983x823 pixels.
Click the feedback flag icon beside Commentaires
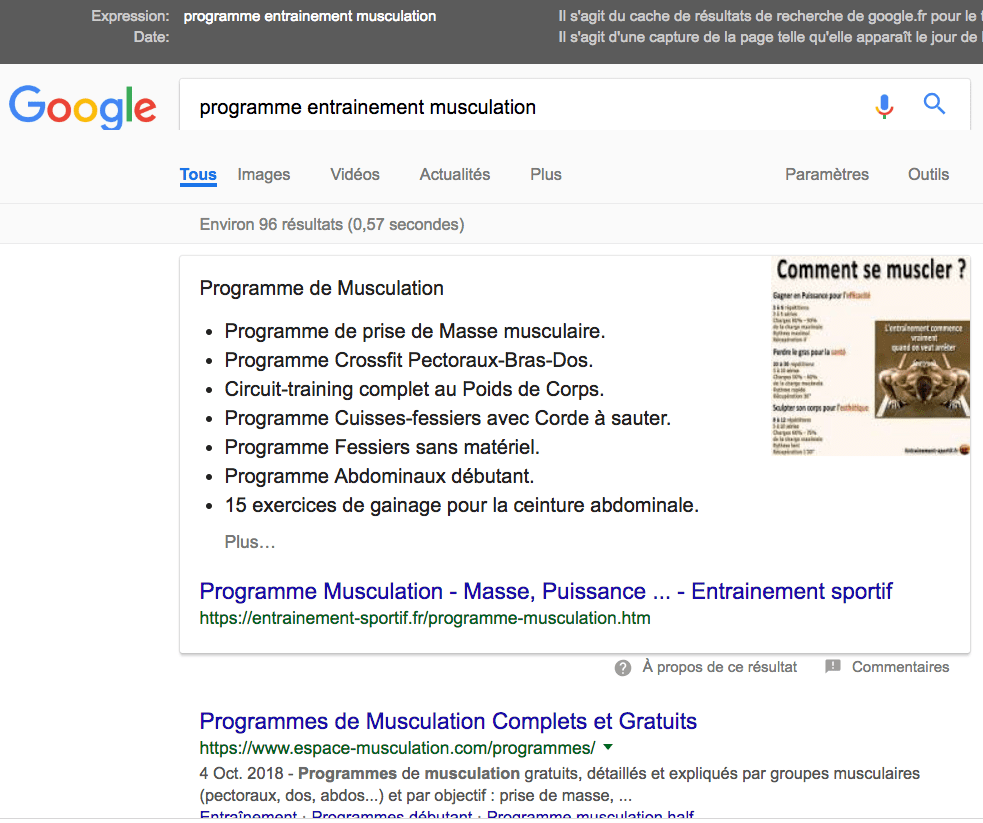pyautogui.click(x=833, y=666)
